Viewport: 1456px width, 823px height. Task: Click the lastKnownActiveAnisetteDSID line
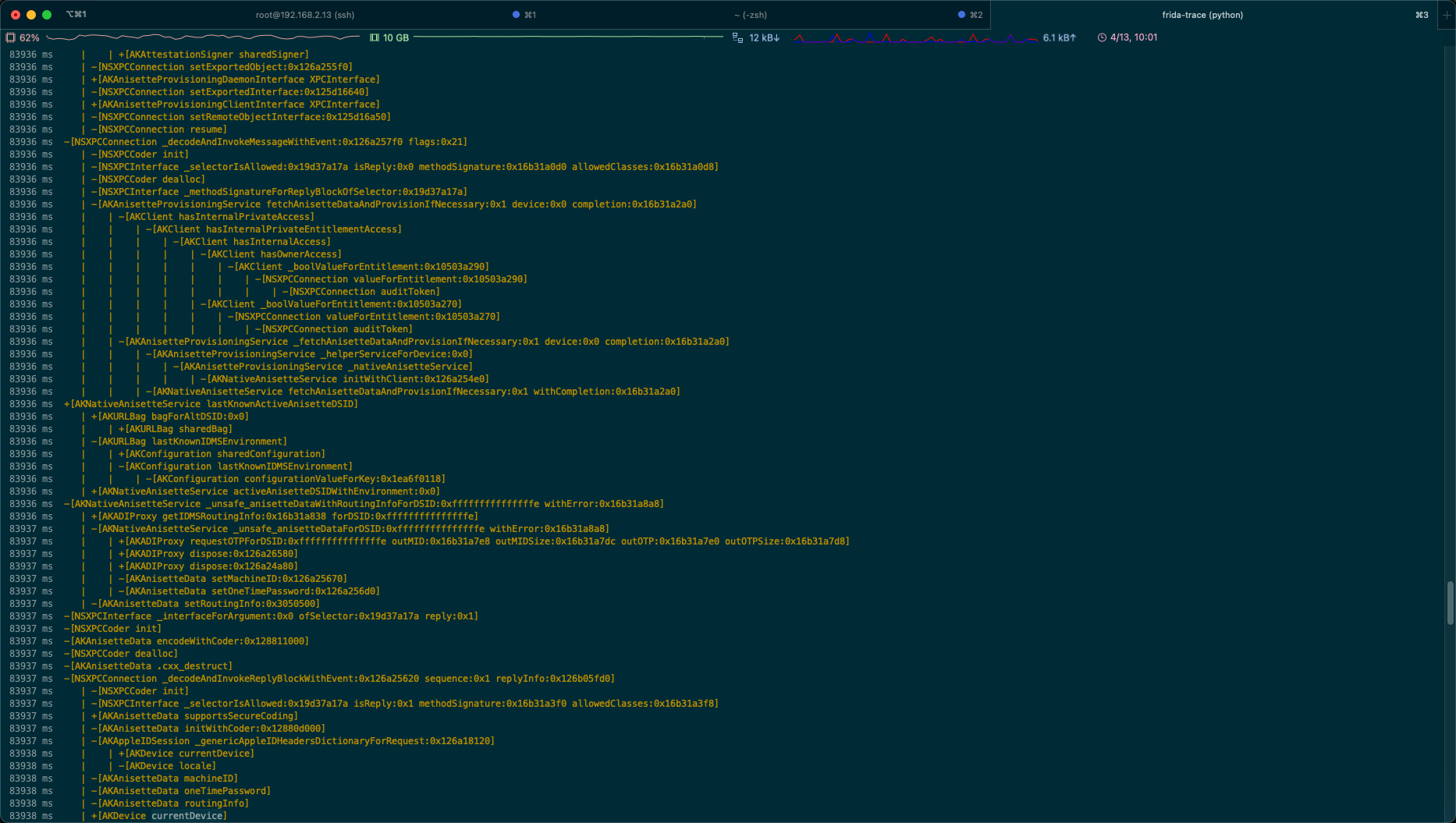211,404
